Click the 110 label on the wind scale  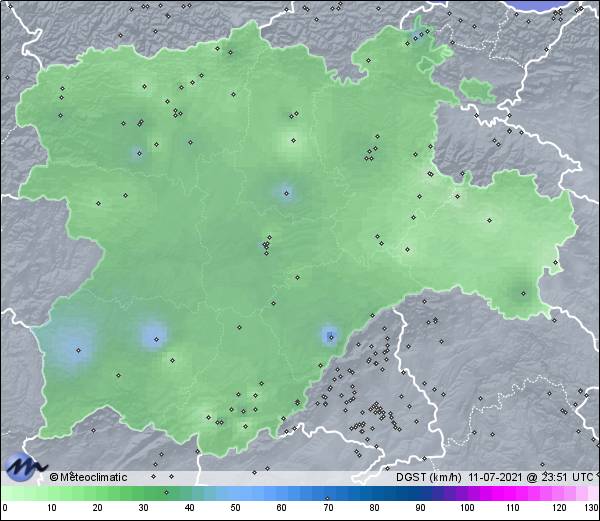pyautogui.click(x=513, y=508)
